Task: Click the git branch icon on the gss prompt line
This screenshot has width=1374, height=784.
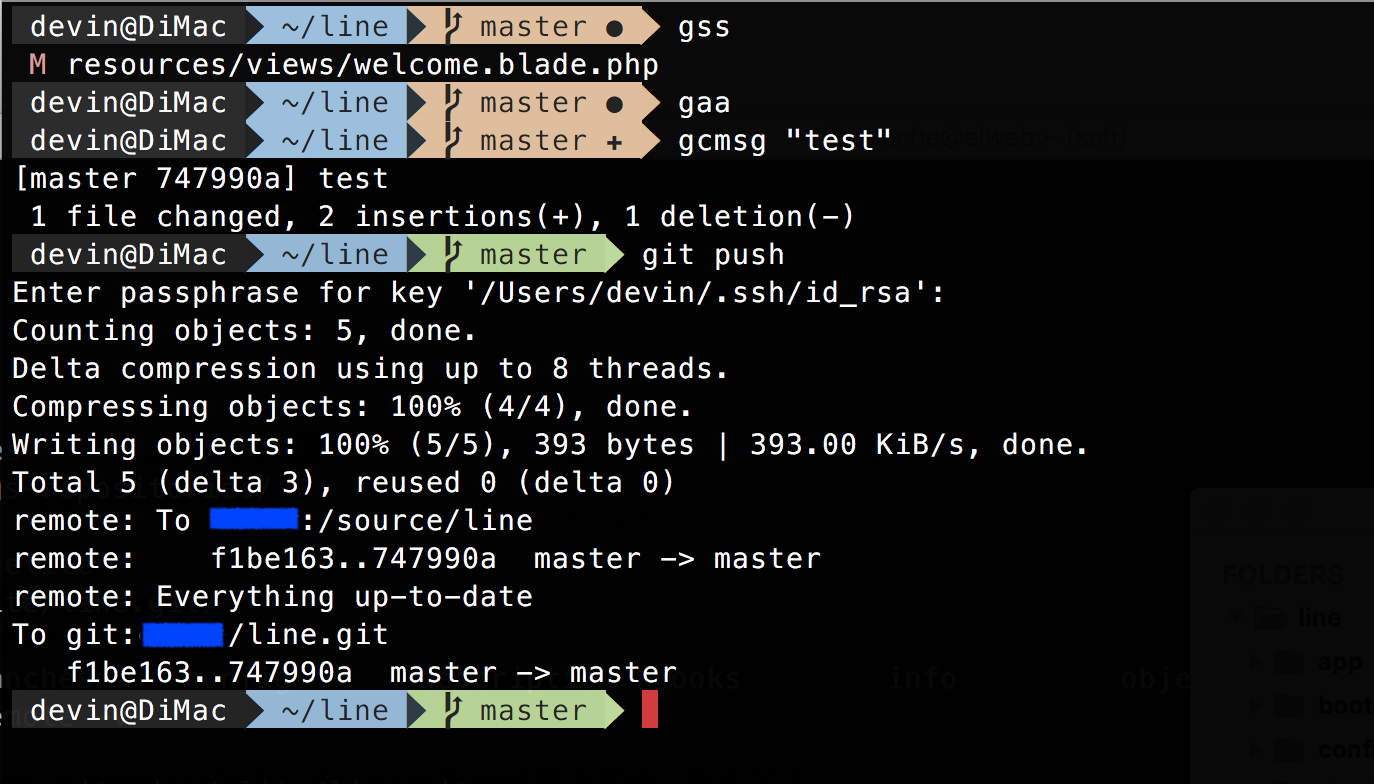Action: coord(452,26)
